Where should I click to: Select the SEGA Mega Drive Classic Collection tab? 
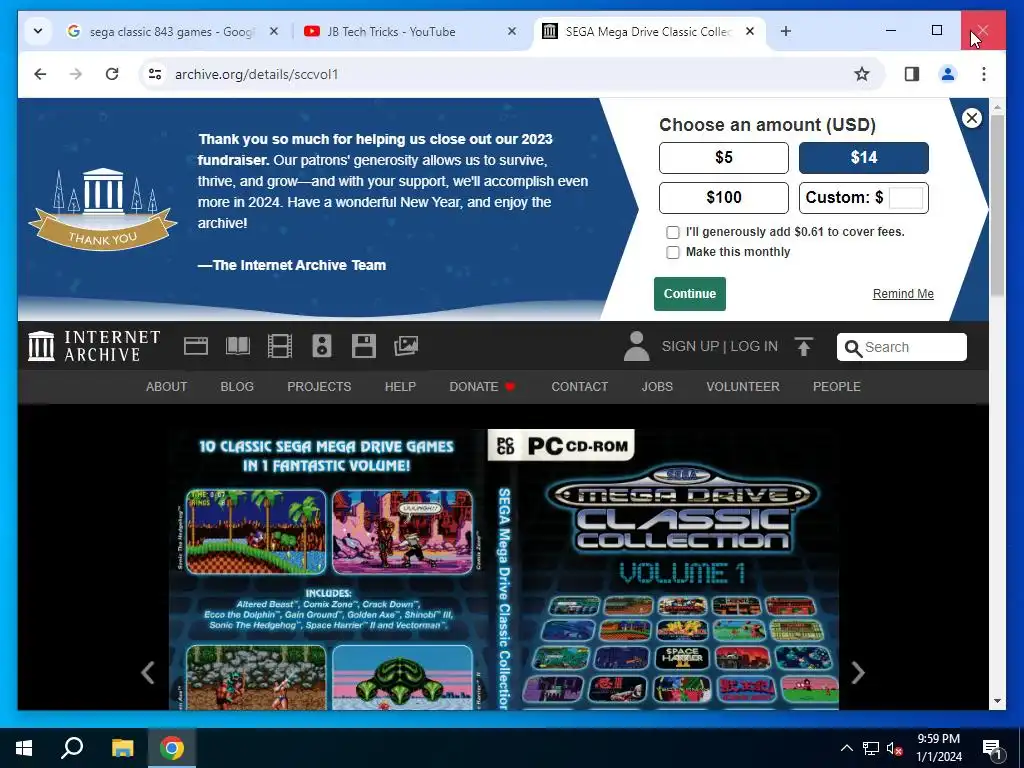coord(650,31)
